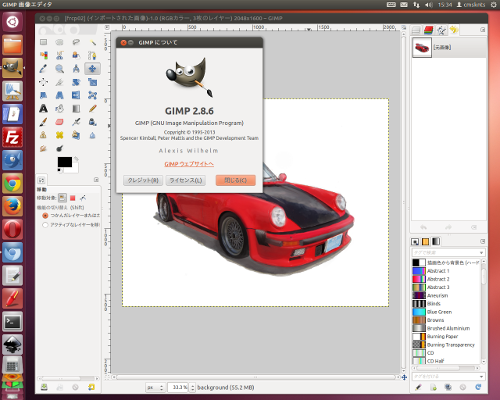Select the Heal tool

click(x=60, y=135)
